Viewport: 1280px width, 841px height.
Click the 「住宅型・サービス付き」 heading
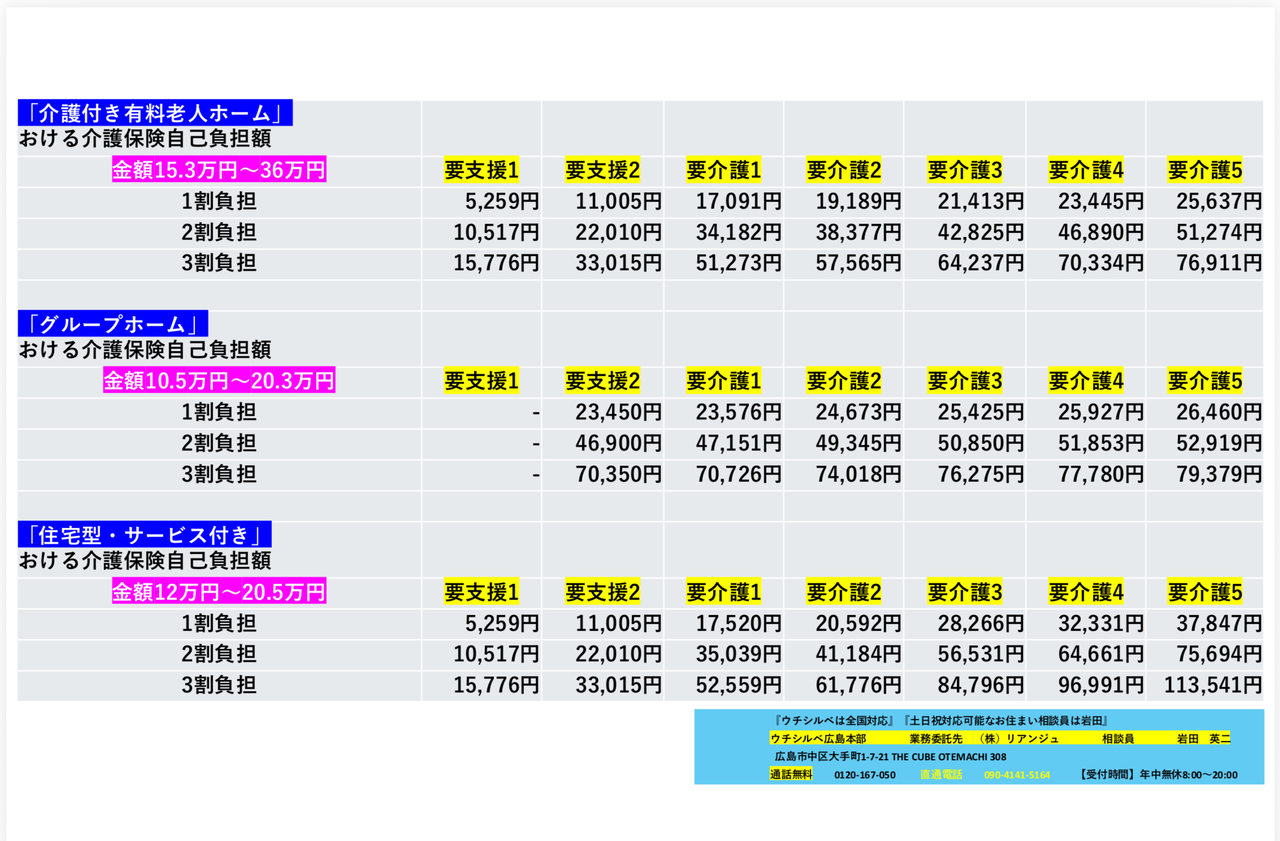(144, 535)
